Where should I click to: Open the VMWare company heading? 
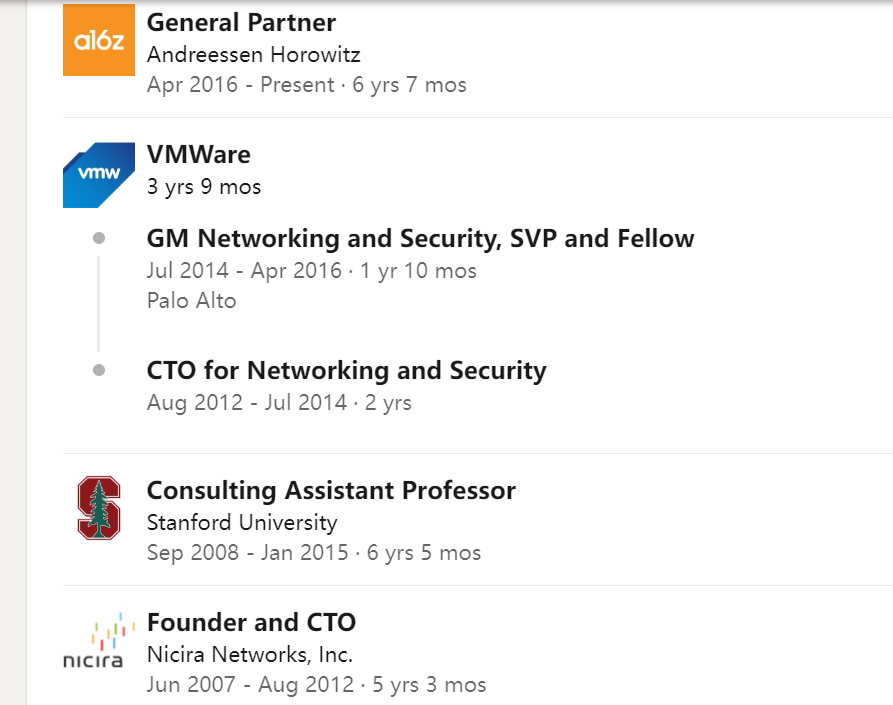pyautogui.click(x=198, y=155)
